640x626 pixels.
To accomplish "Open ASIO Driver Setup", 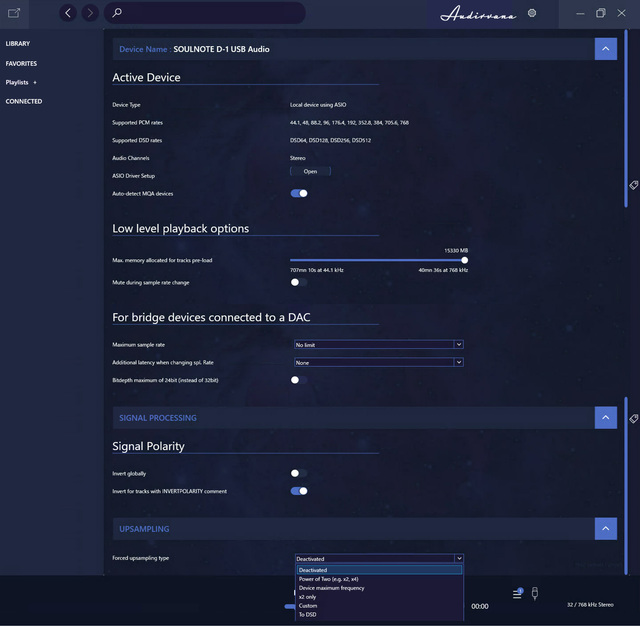I will 310,171.
